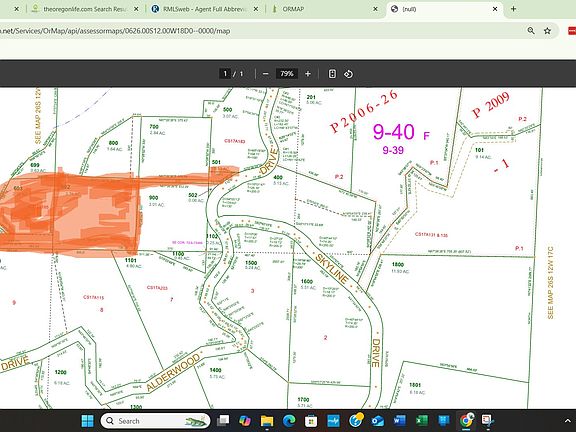Open the blue pulse-line app in taskbar
576x432 pixels.
pos(333,421)
